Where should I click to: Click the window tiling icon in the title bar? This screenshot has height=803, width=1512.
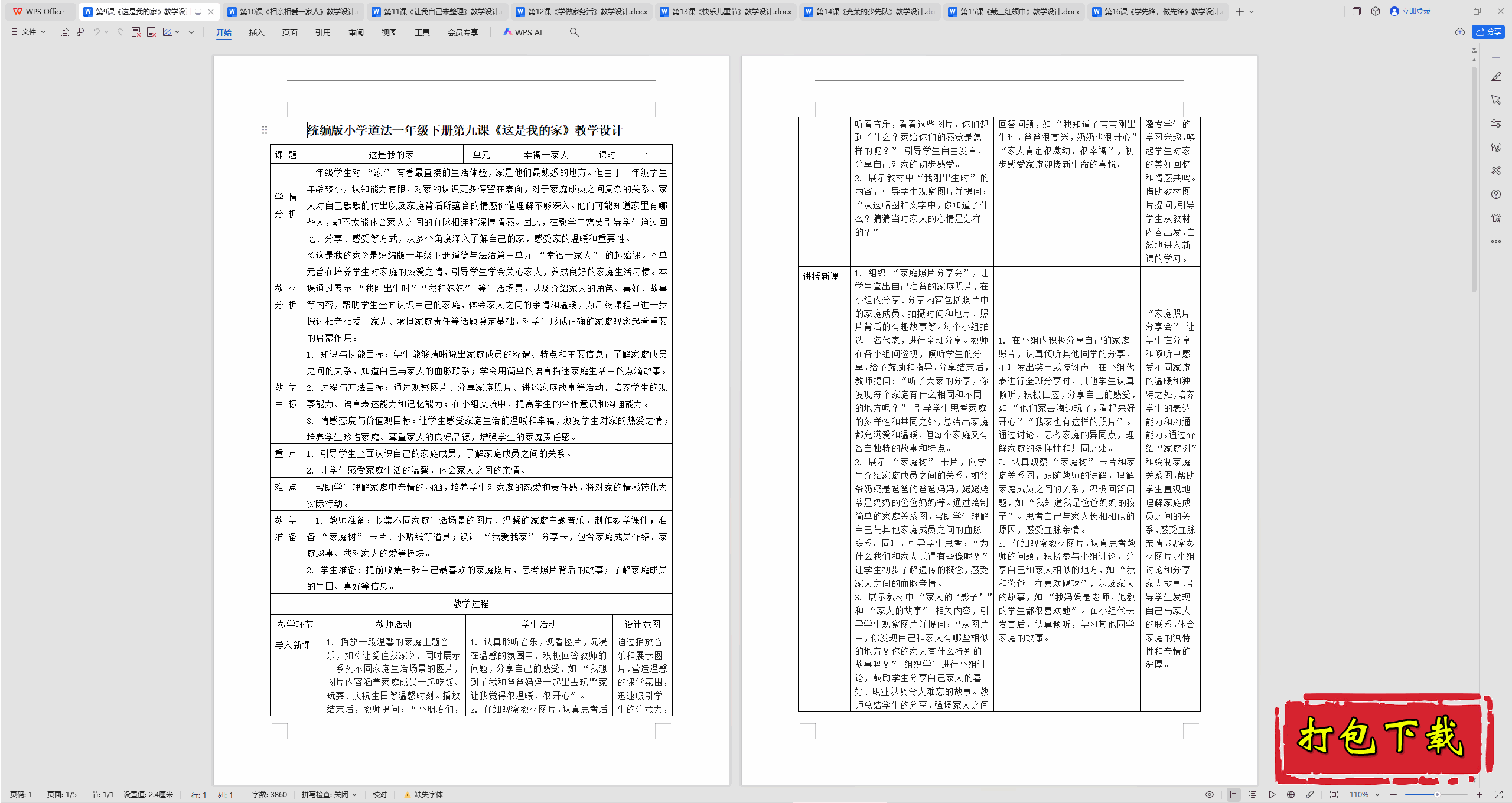(1357, 11)
